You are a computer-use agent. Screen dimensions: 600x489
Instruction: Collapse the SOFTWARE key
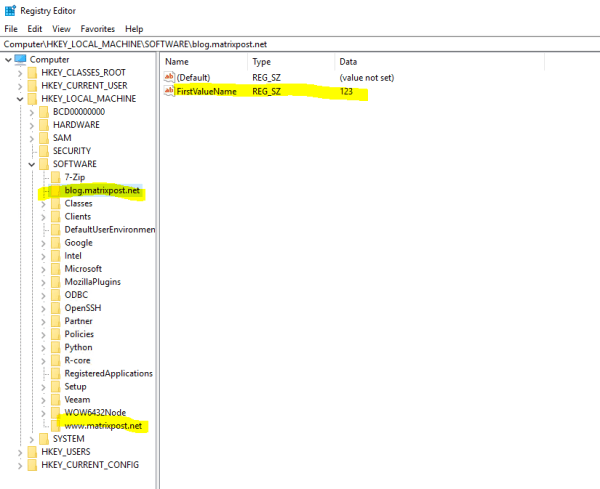click(32, 165)
